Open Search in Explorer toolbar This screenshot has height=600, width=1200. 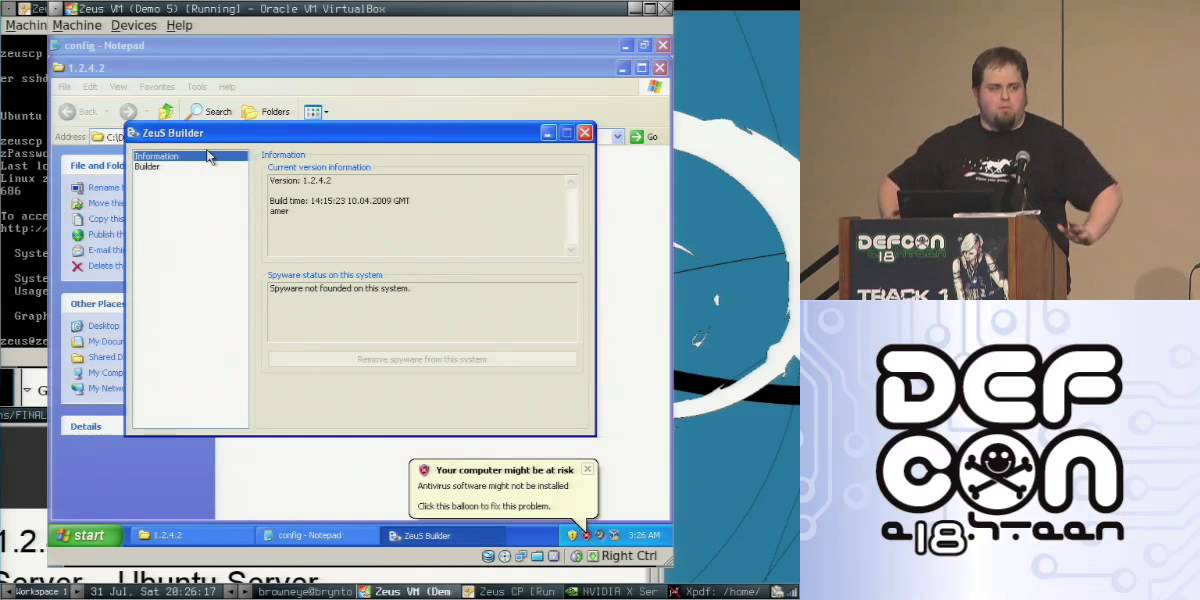209,111
